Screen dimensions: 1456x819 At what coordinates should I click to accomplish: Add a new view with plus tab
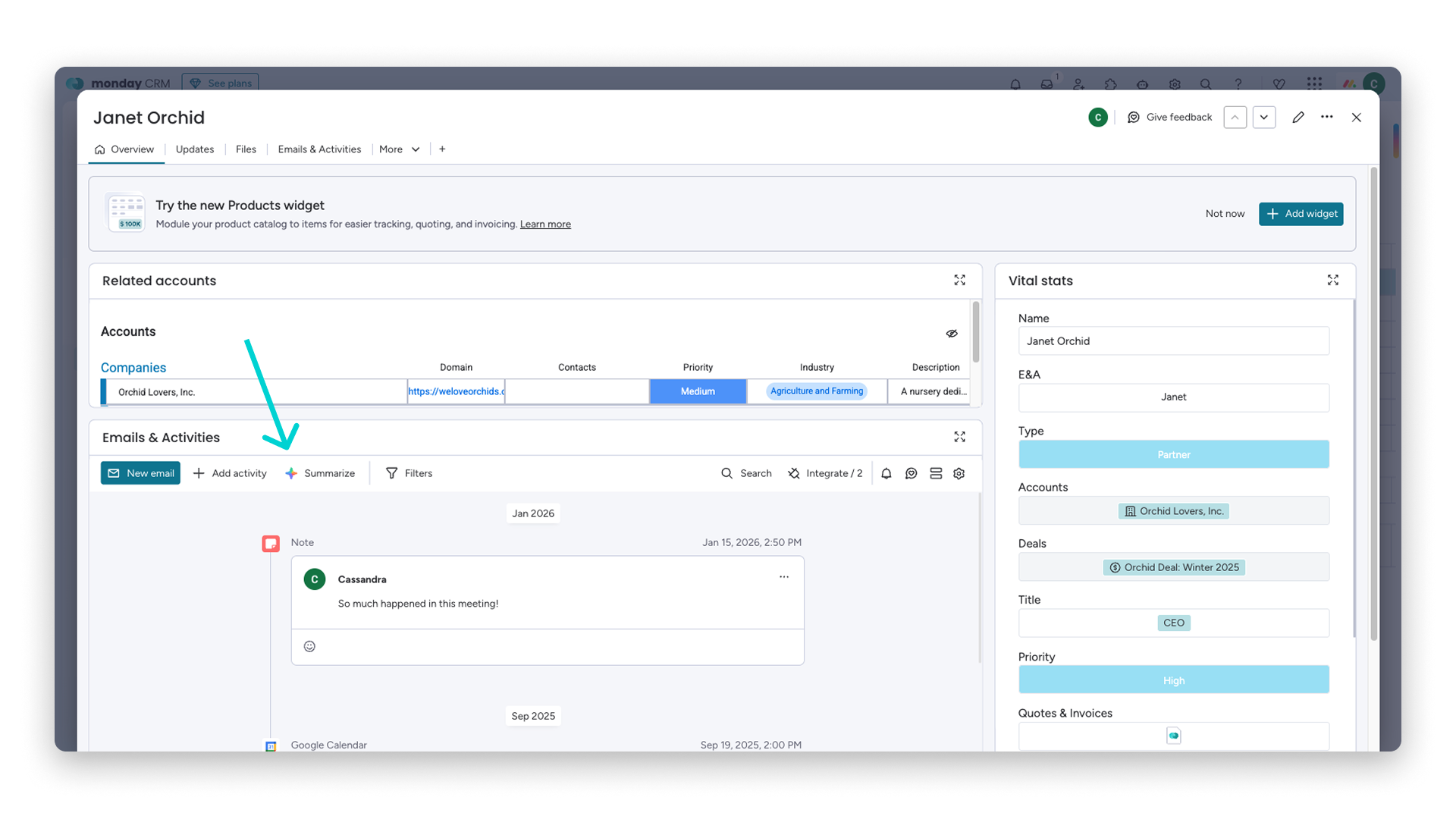pos(442,149)
